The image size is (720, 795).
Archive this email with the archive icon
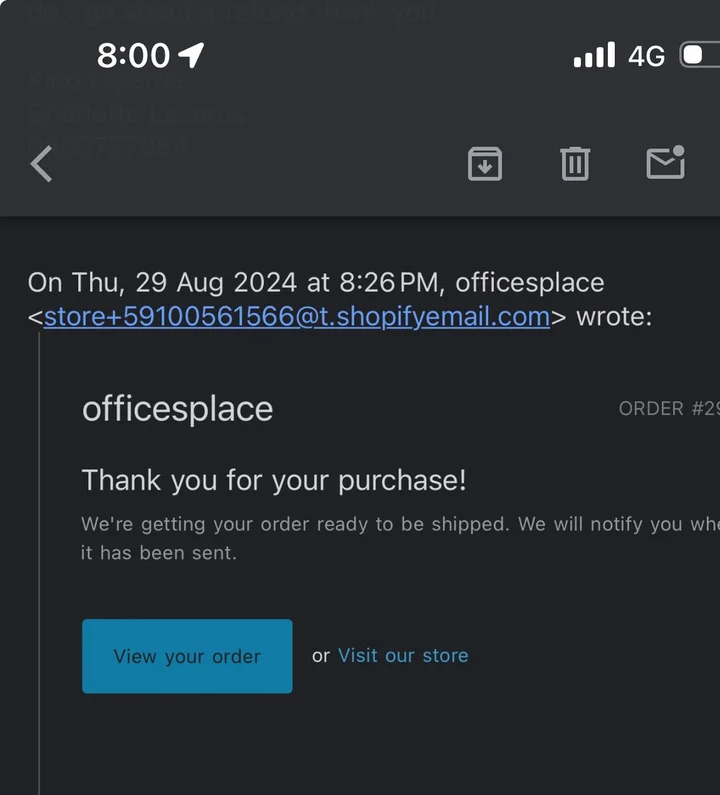click(485, 164)
